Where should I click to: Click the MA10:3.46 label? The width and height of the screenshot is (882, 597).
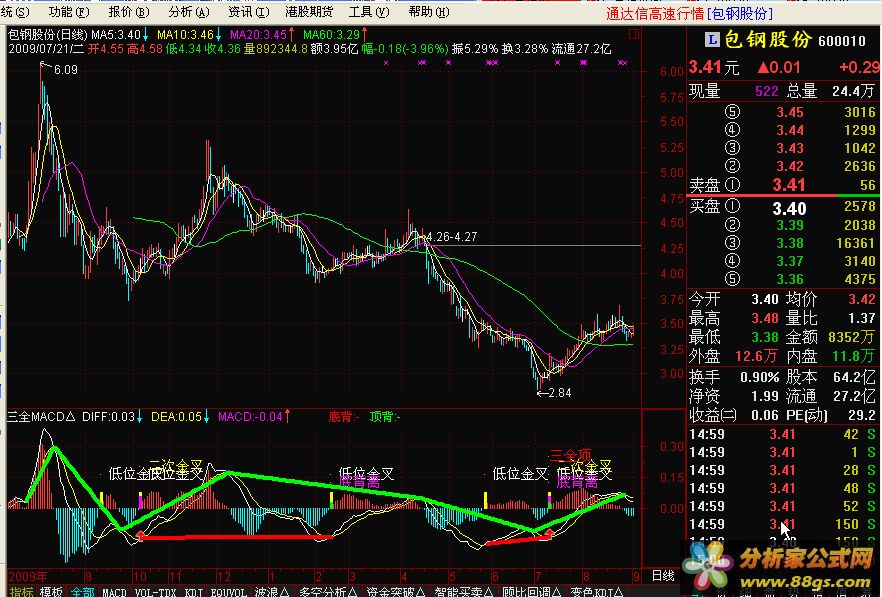[186, 35]
